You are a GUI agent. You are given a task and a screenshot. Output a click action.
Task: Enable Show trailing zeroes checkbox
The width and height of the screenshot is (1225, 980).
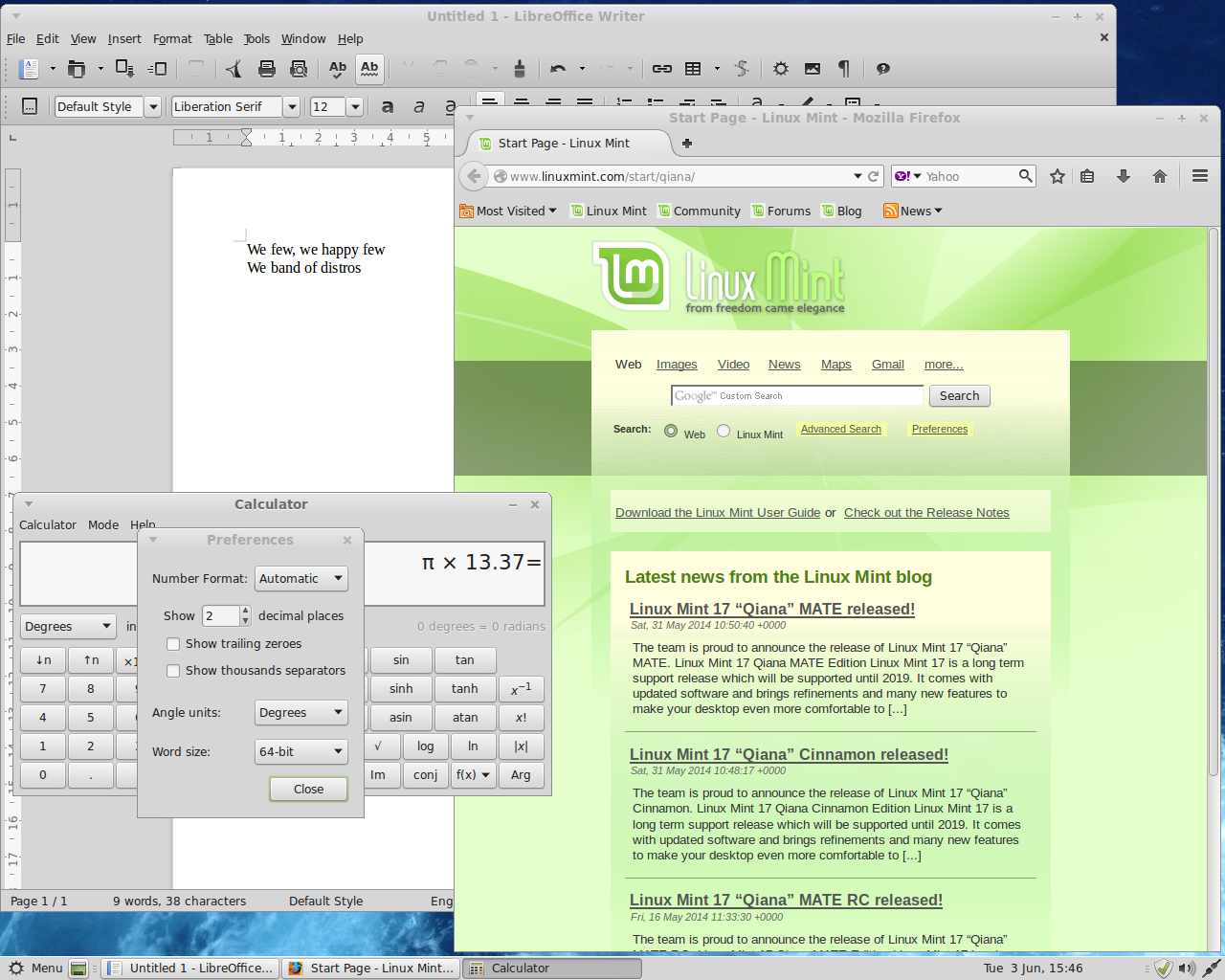173,644
